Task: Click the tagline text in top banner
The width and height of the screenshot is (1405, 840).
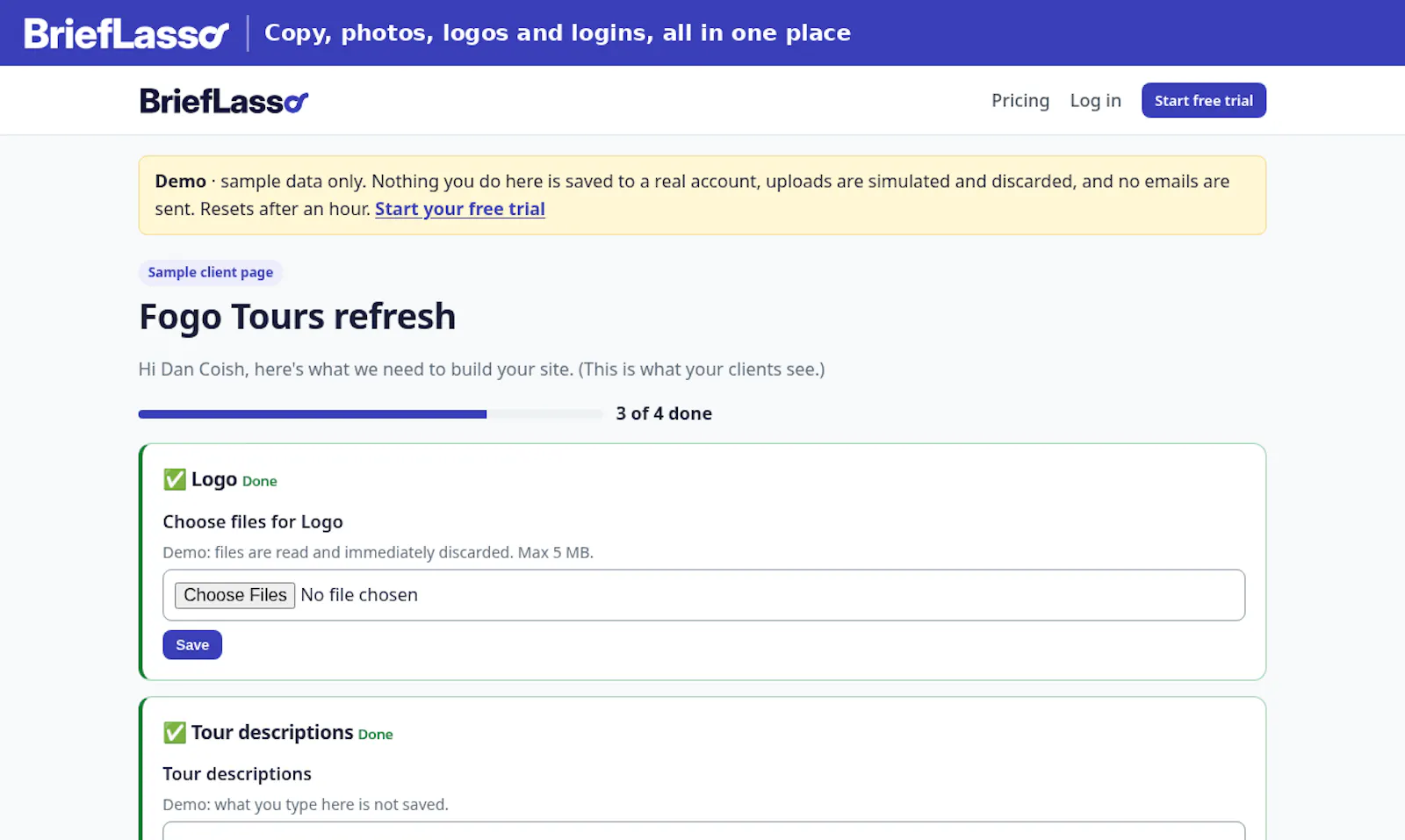Action: click(x=558, y=33)
